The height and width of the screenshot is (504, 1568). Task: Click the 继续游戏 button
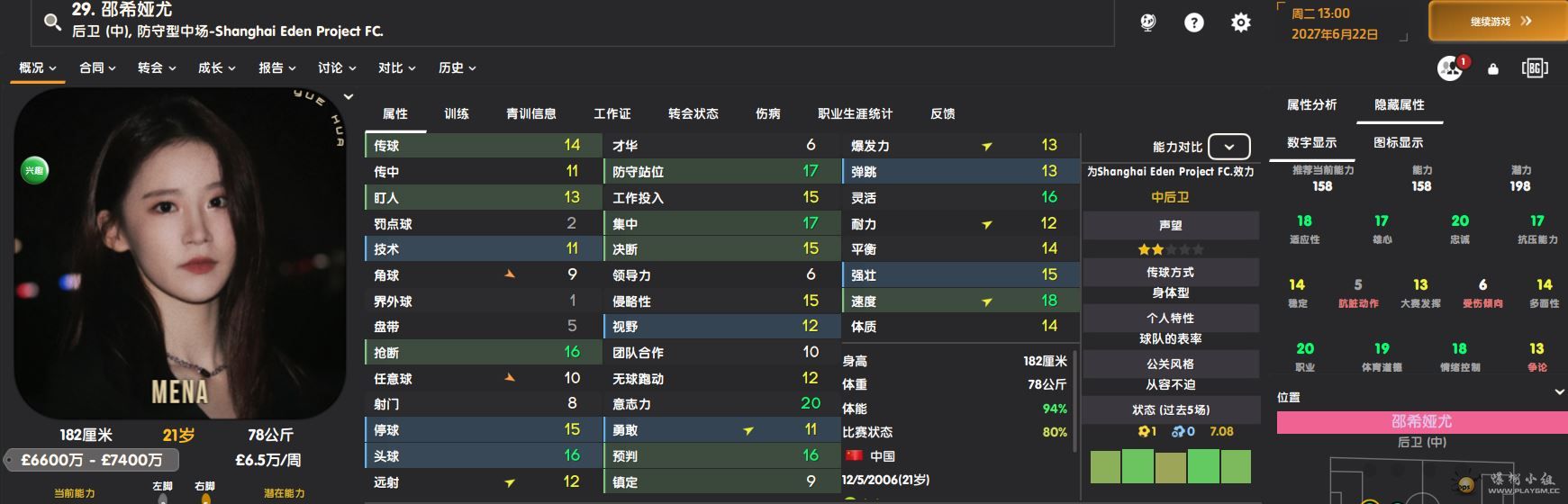point(1497,21)
